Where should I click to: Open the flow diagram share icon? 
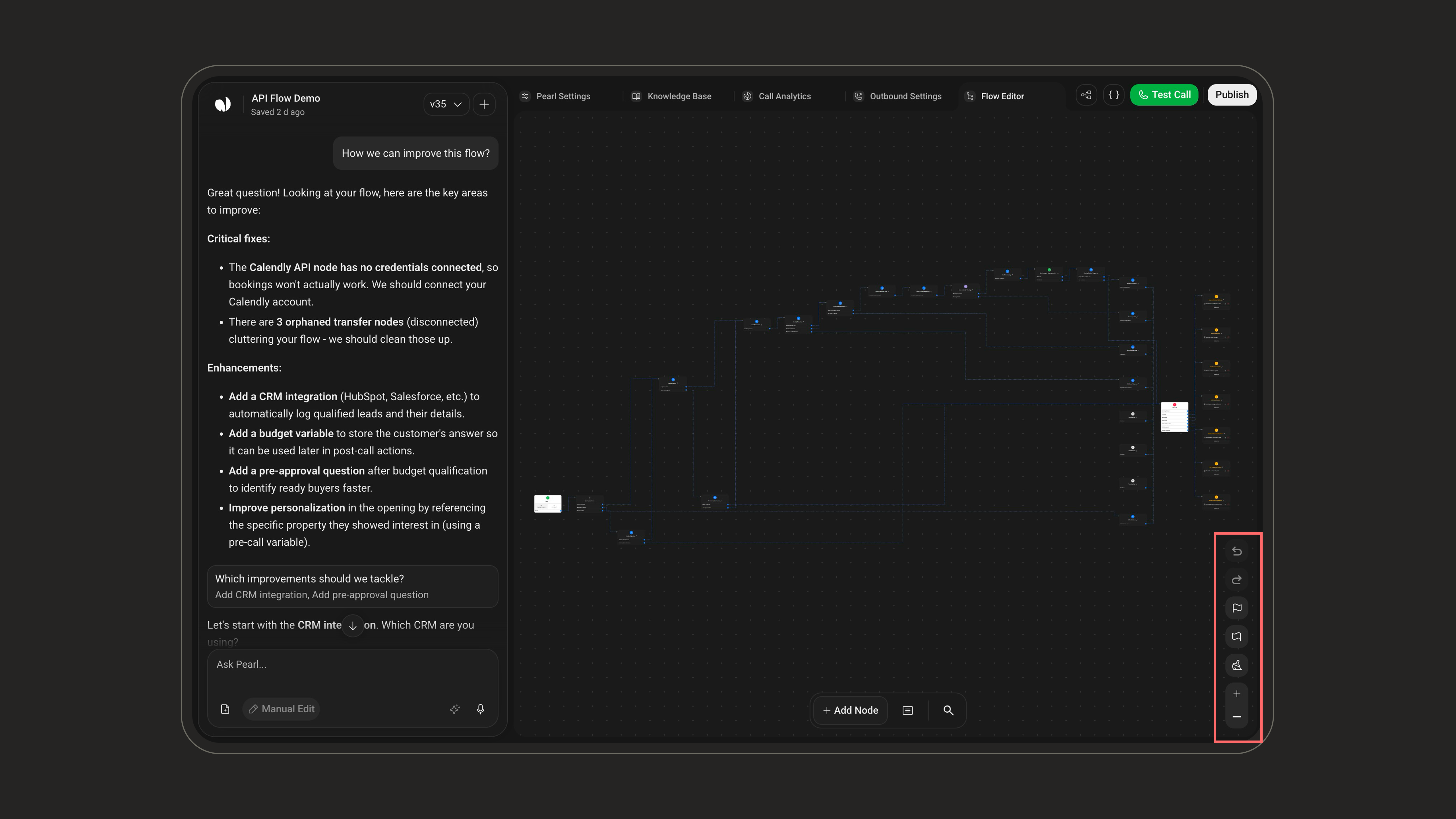click(x=1086, y=95)
